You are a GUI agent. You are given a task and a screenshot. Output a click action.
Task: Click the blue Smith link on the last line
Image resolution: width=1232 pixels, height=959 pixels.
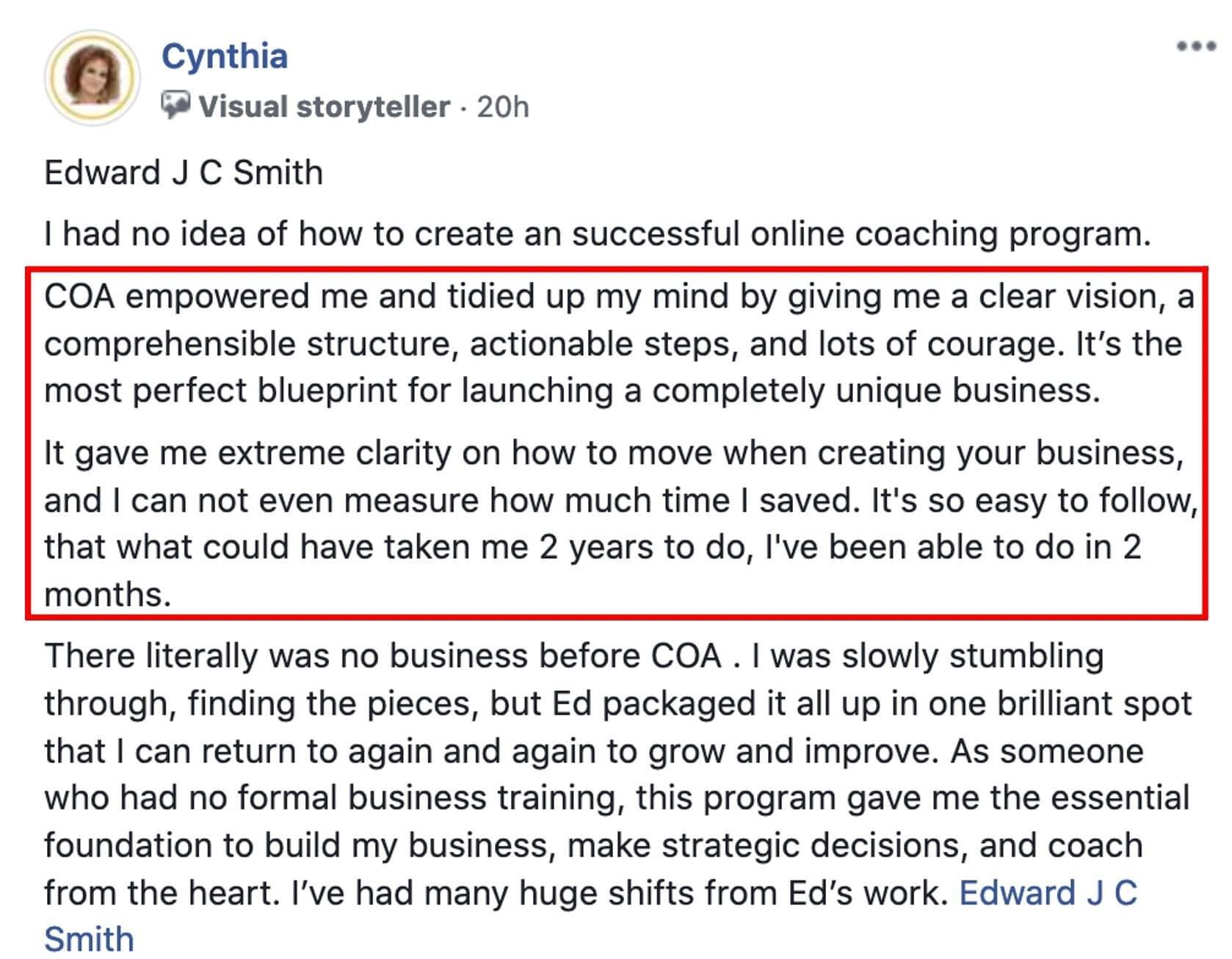point(89,940)
